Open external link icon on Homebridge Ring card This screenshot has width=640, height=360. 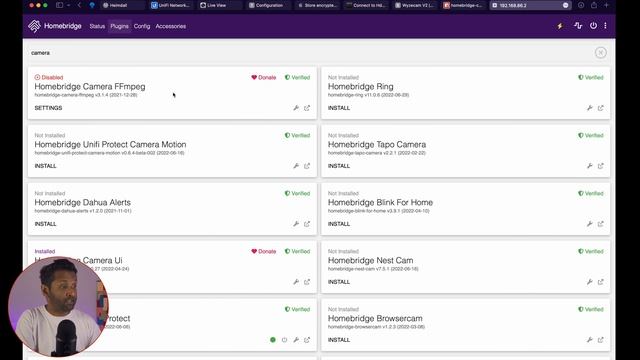coord(600,108)
